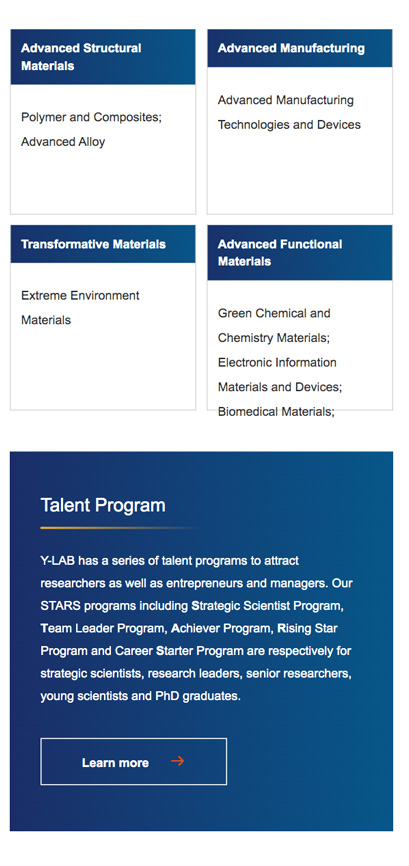
Task: Click the Y-LAB talent programs paragraph
Action: coord(196,629)
